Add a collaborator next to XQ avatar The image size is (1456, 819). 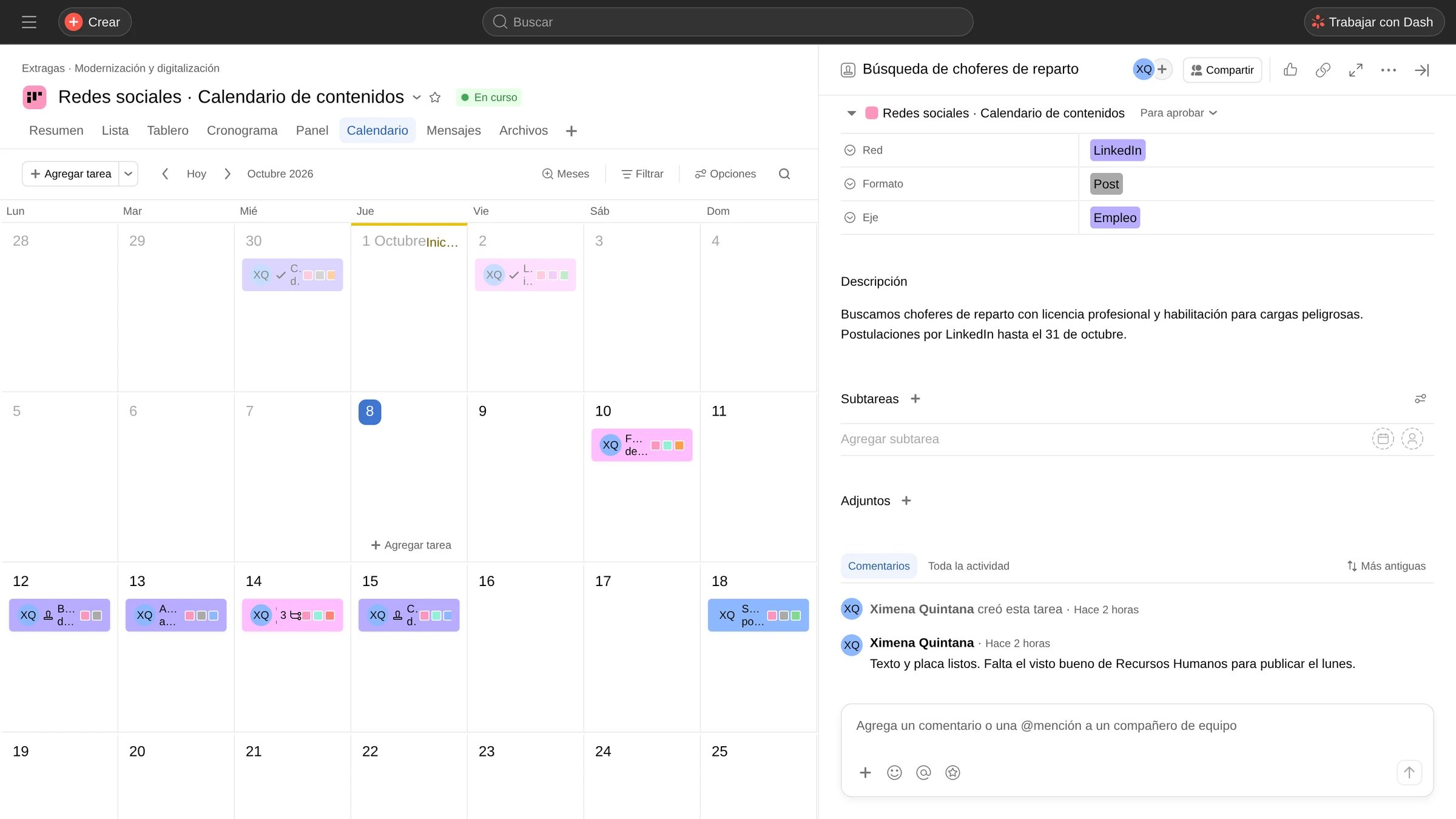point(1162,70)
